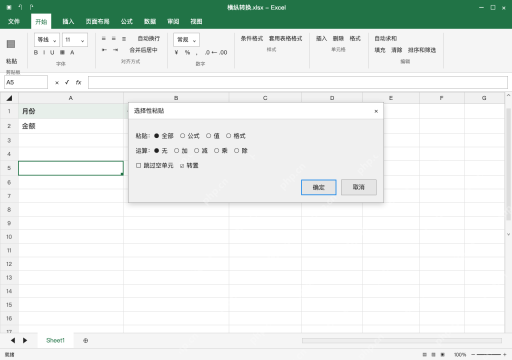Click the Select All corner triangle

(x=9, y=98)
